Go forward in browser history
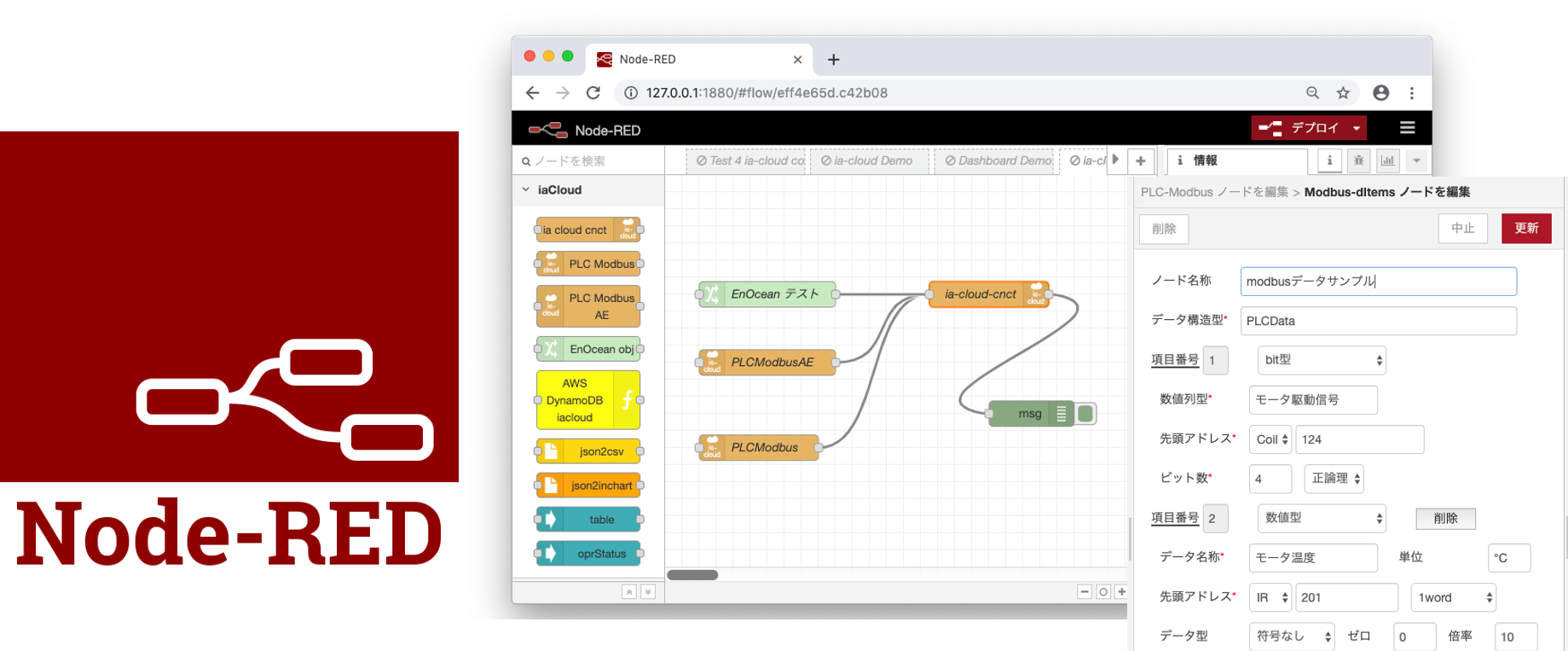Screen dimensions: 1568x651 coord(563,93)
